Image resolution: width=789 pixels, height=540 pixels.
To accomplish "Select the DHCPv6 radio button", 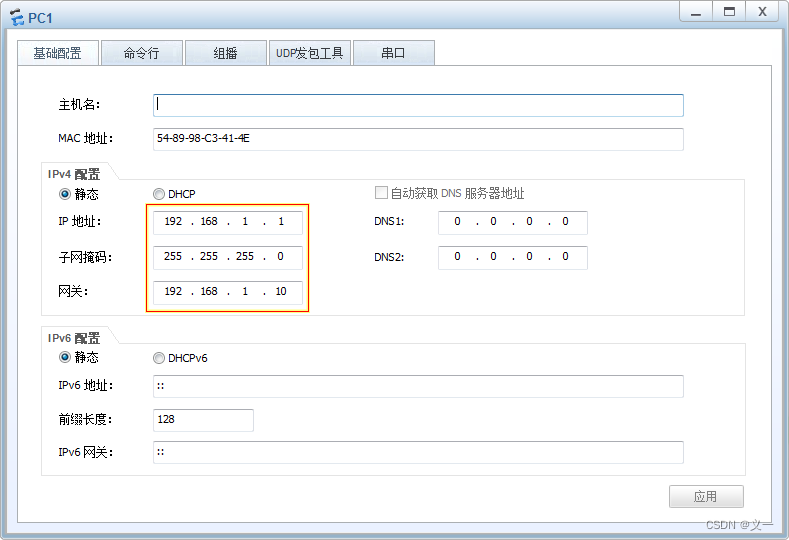I will click(x=159, y=358).
